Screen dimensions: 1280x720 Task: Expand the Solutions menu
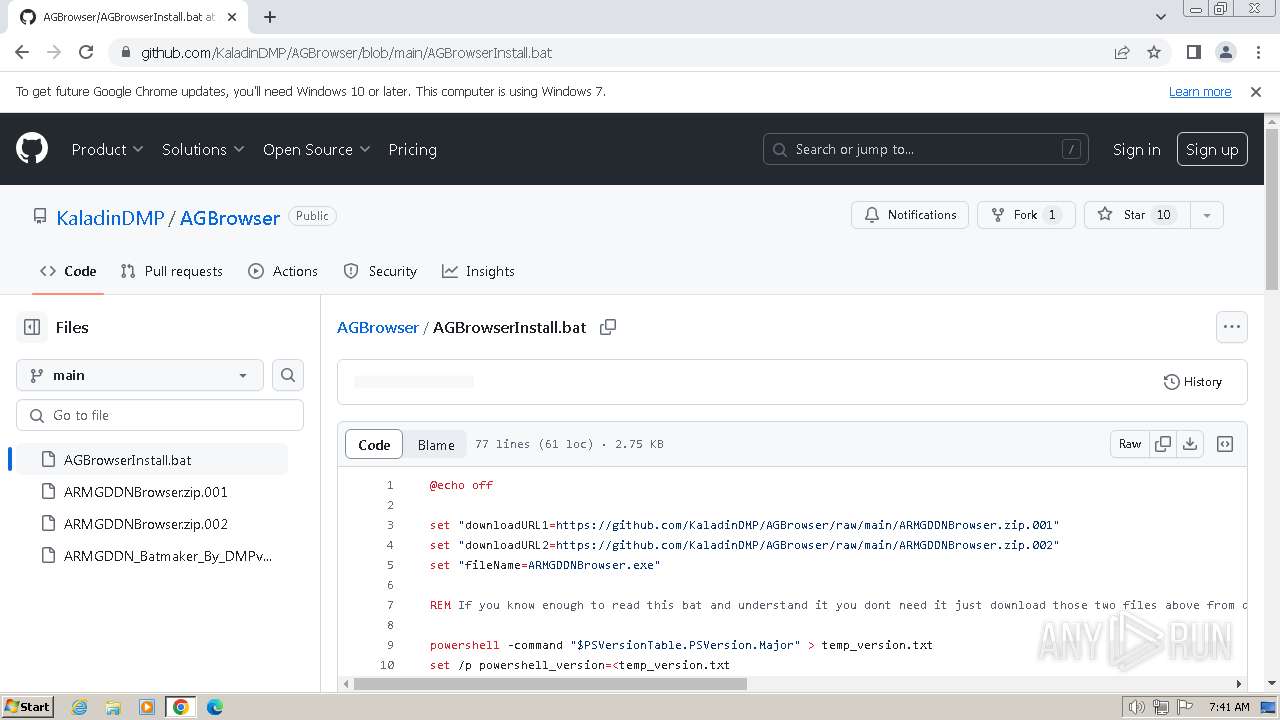click(203, 149)
